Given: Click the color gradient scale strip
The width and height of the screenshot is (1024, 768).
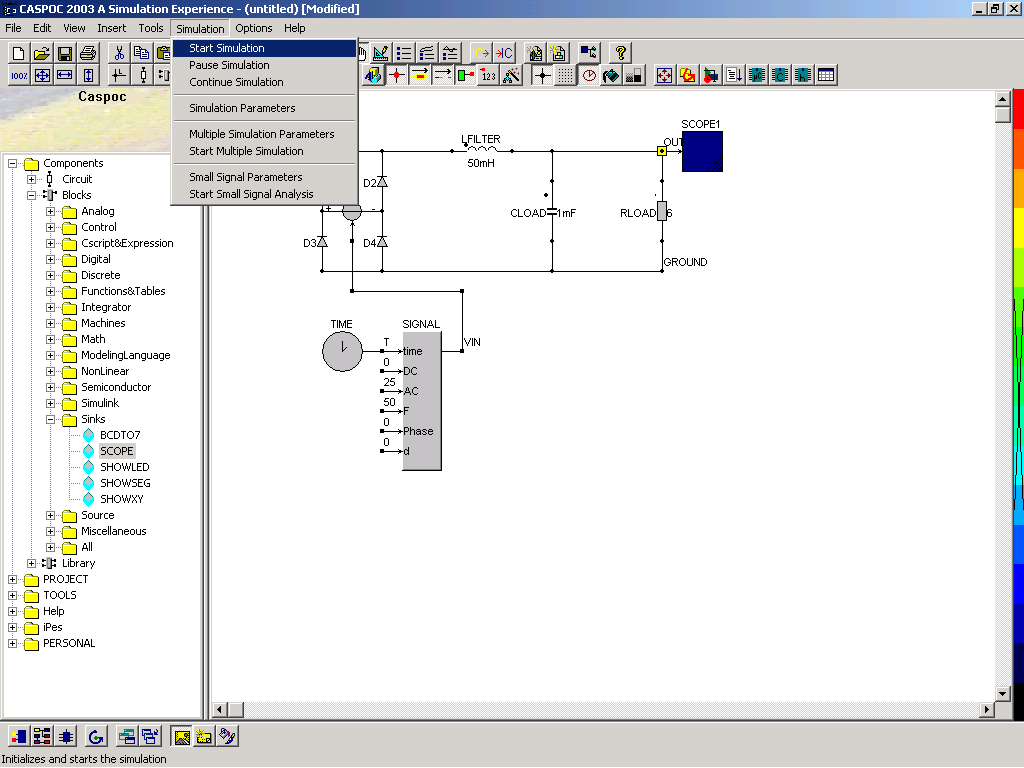Looking at the screenshot, I should click(1018, 405).
